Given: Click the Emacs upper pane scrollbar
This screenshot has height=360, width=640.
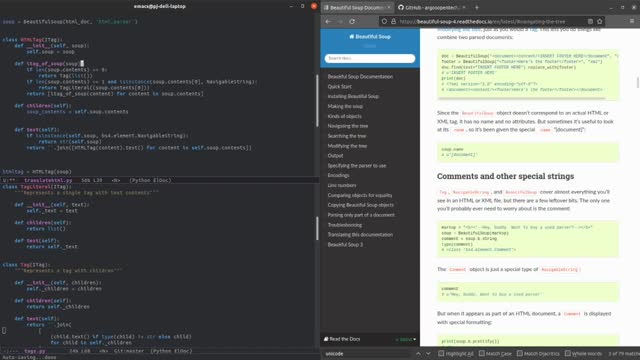Looking at the screenshot, I should tap(317, 100).
